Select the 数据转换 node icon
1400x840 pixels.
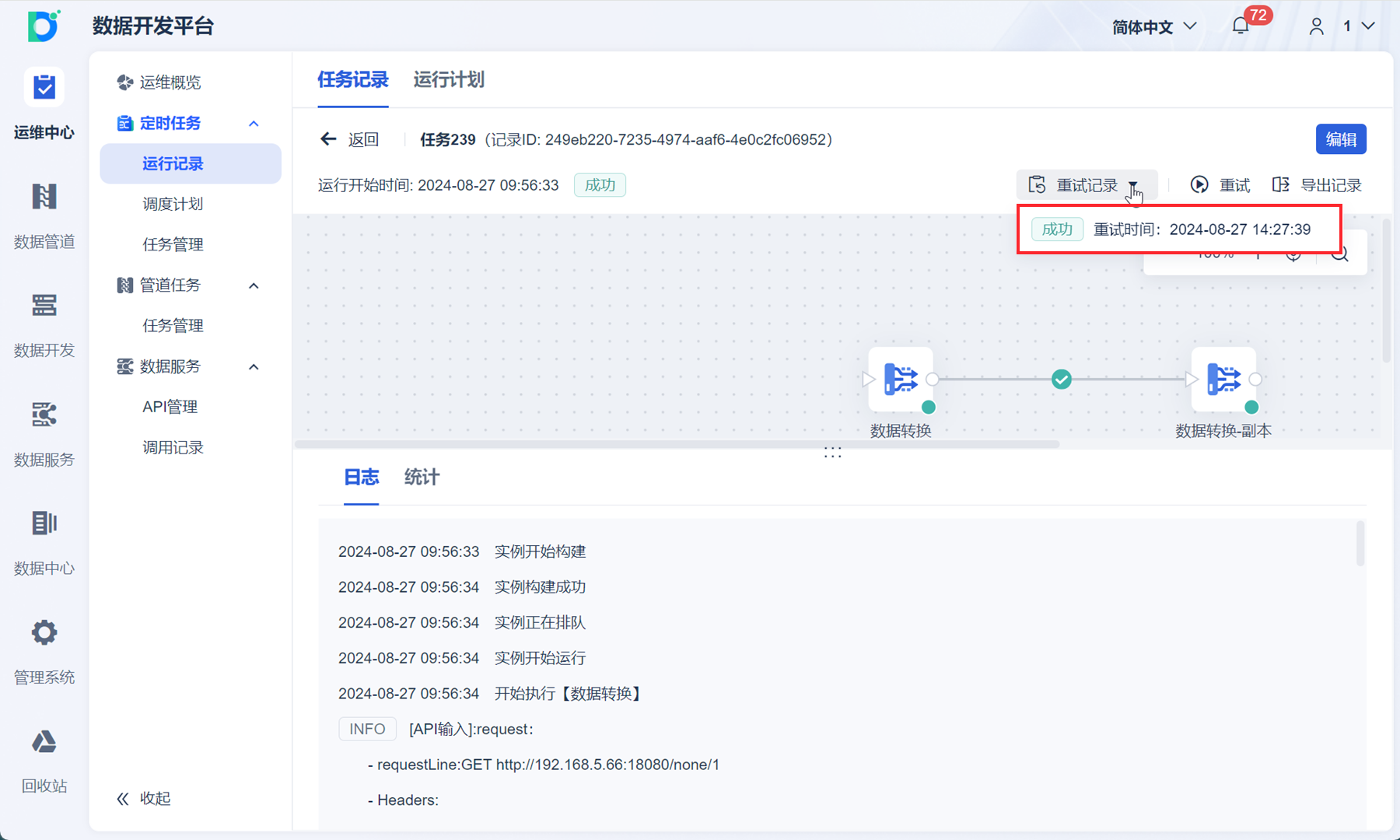coord(901,379)
